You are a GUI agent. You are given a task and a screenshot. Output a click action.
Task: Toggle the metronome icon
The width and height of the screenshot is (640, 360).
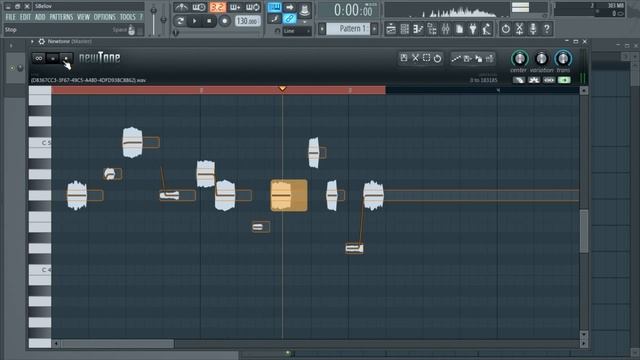pyautogui.click(x=181, y=7)
